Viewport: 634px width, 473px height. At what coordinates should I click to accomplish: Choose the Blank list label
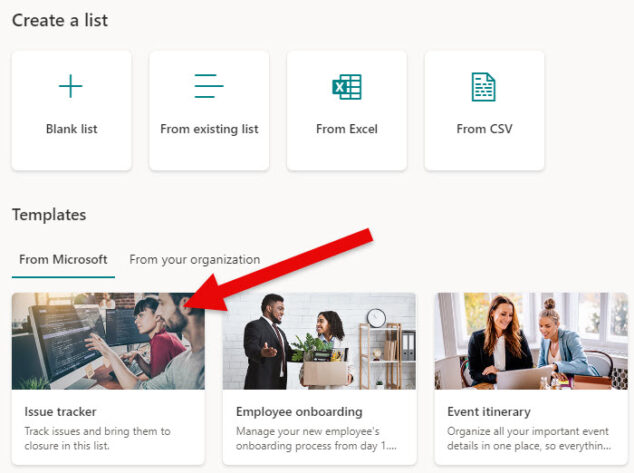pyautogui.click(x=72, y=129)
